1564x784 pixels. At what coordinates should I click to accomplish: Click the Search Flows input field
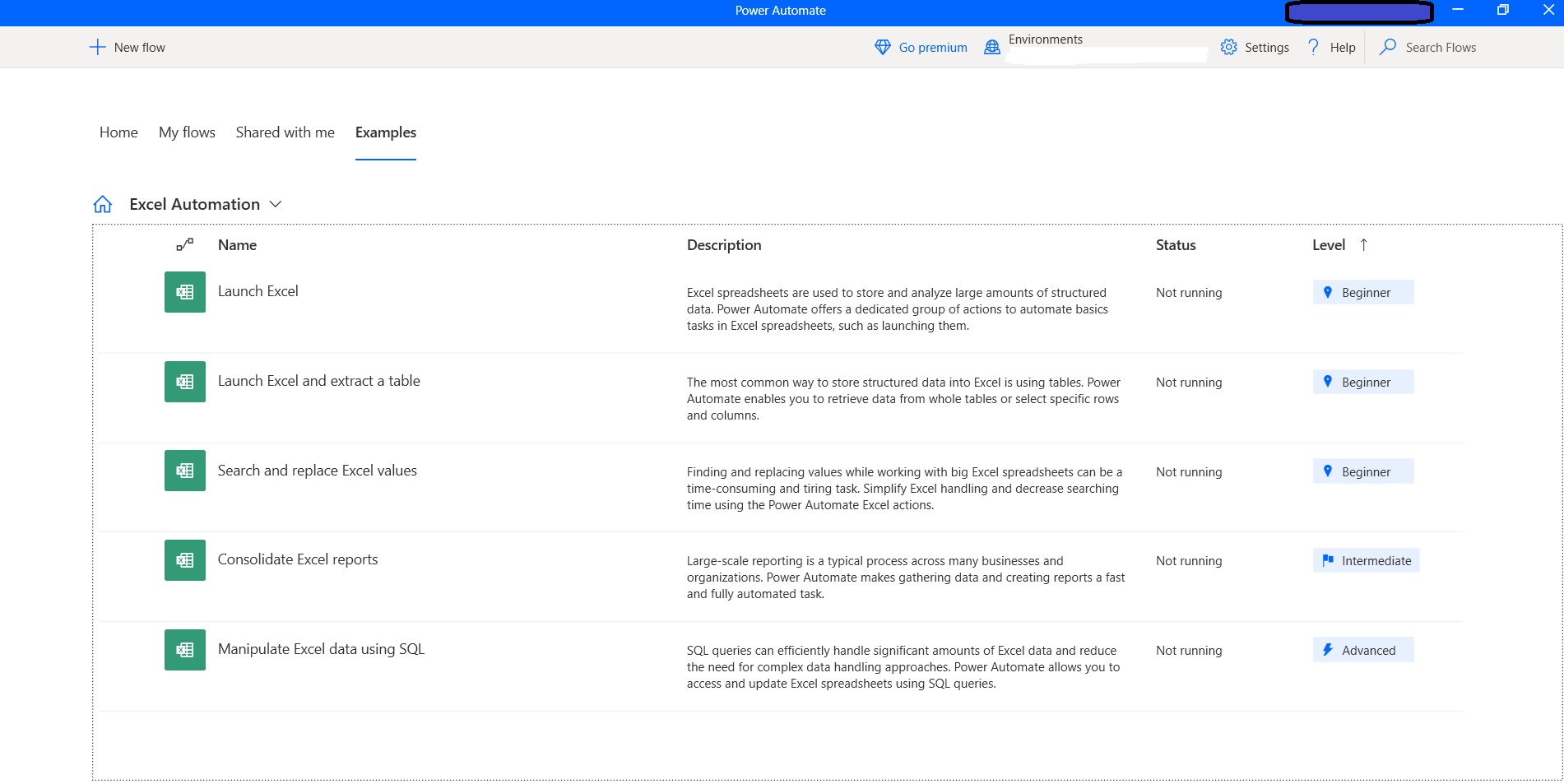point(1441,48)
